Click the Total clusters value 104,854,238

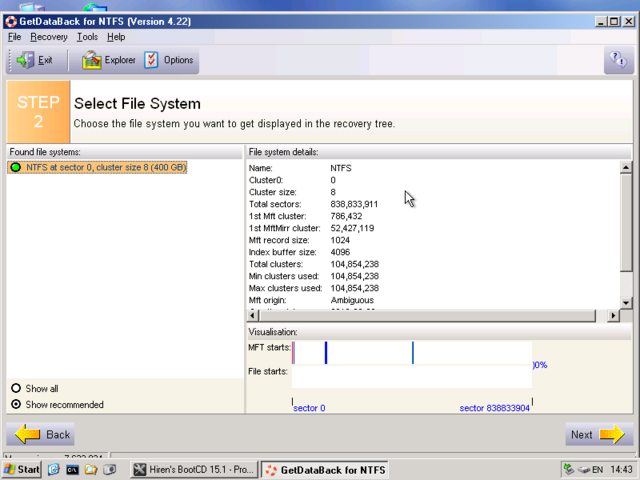354,264
